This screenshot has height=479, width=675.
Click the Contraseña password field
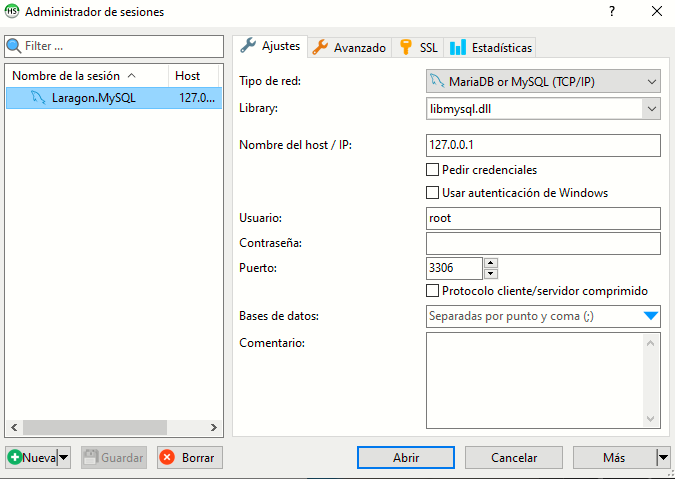coord(543,243)
